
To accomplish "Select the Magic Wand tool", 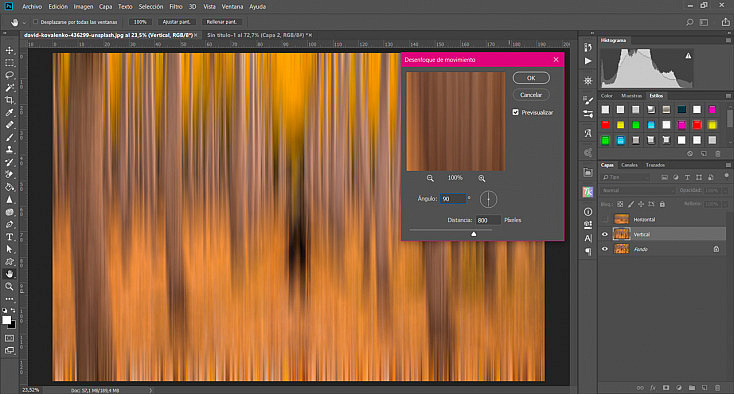I will click(x=9, y=88).
